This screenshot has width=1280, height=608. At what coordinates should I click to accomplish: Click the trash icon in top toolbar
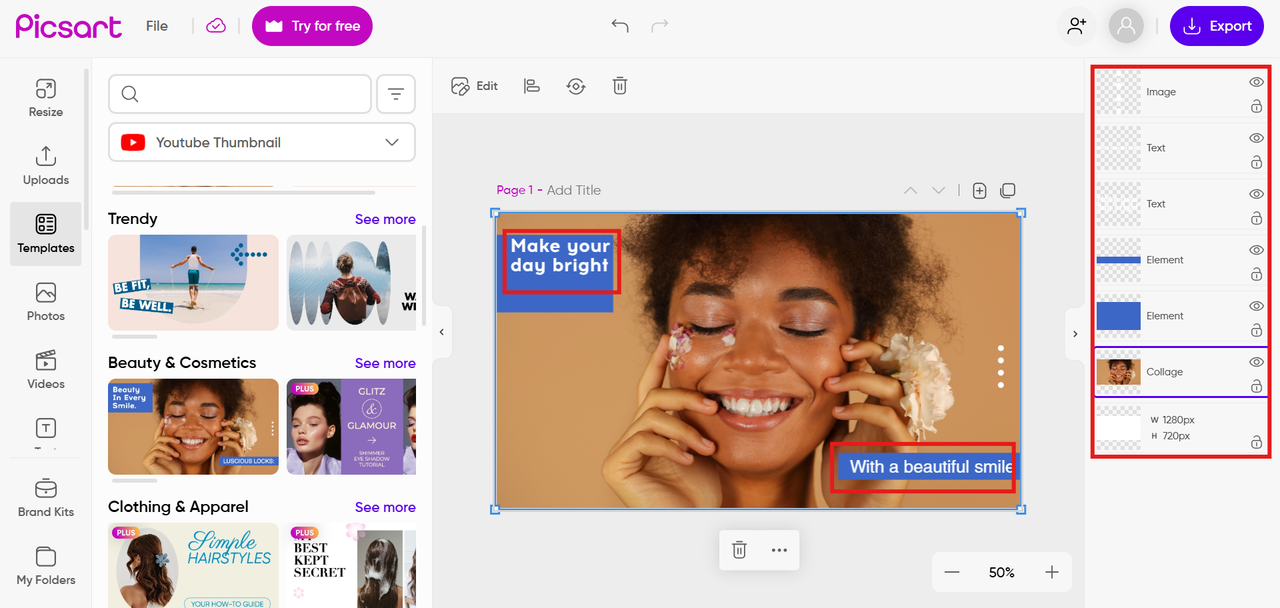620,86
